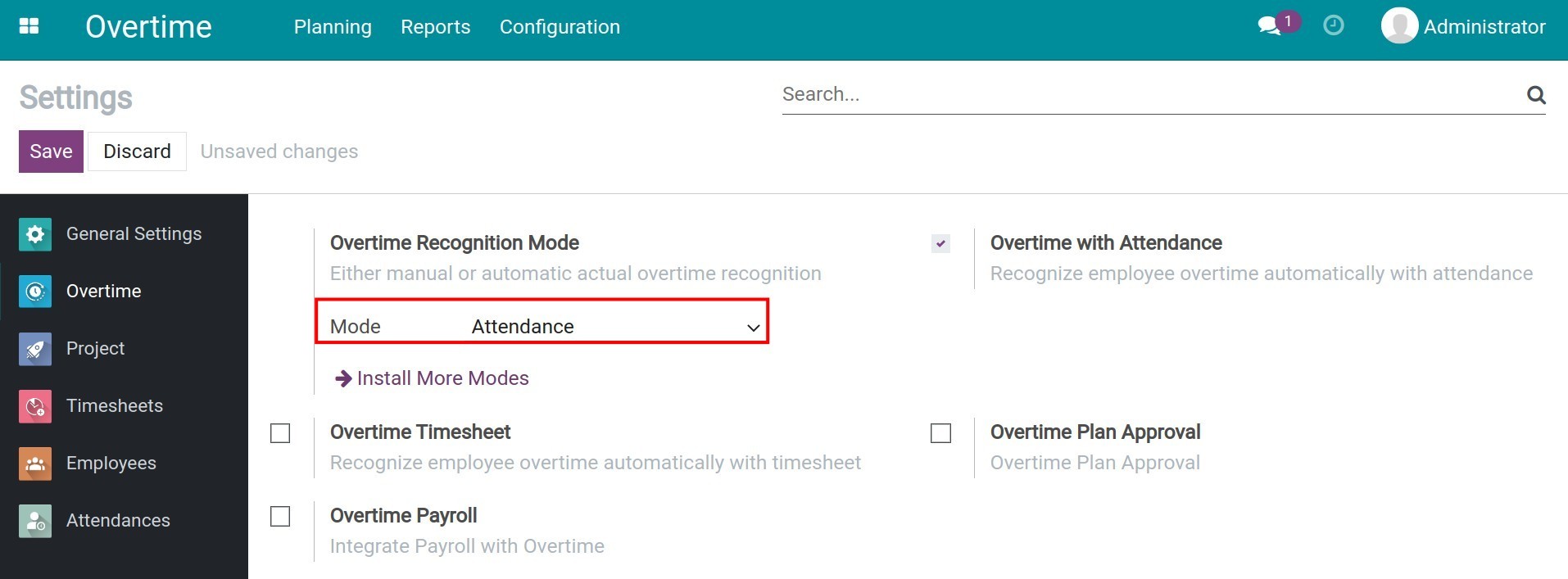
Task: Open the apps grid menu icon
Action: click(29, 26)
